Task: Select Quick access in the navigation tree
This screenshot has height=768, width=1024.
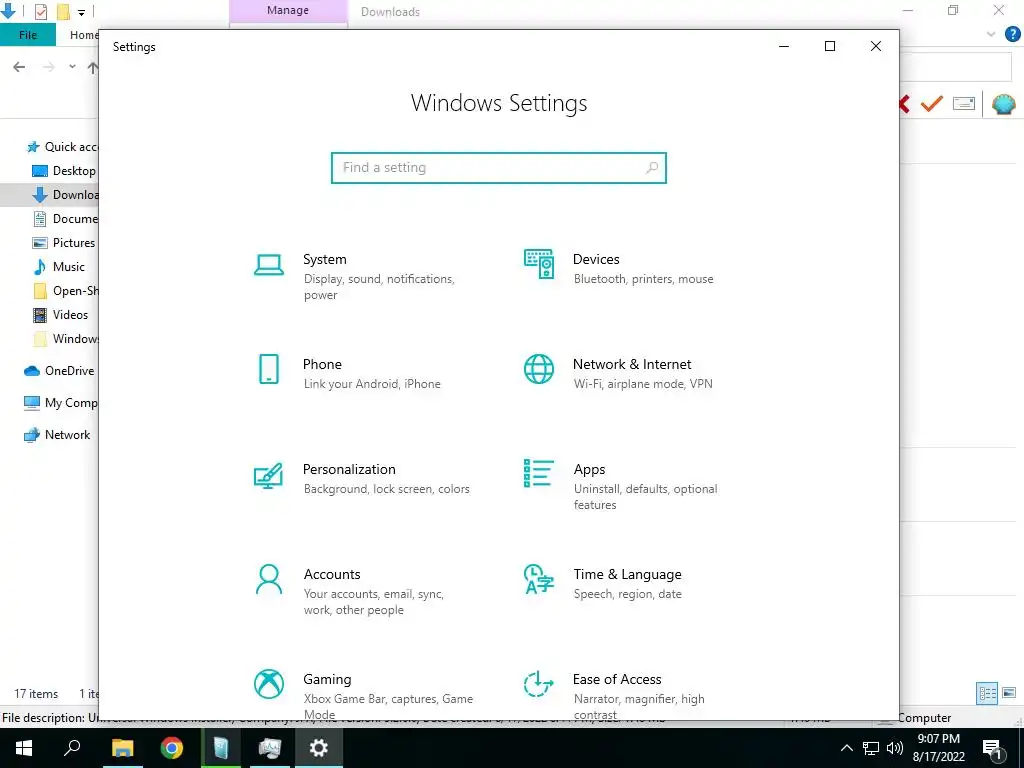Action: 62,147
